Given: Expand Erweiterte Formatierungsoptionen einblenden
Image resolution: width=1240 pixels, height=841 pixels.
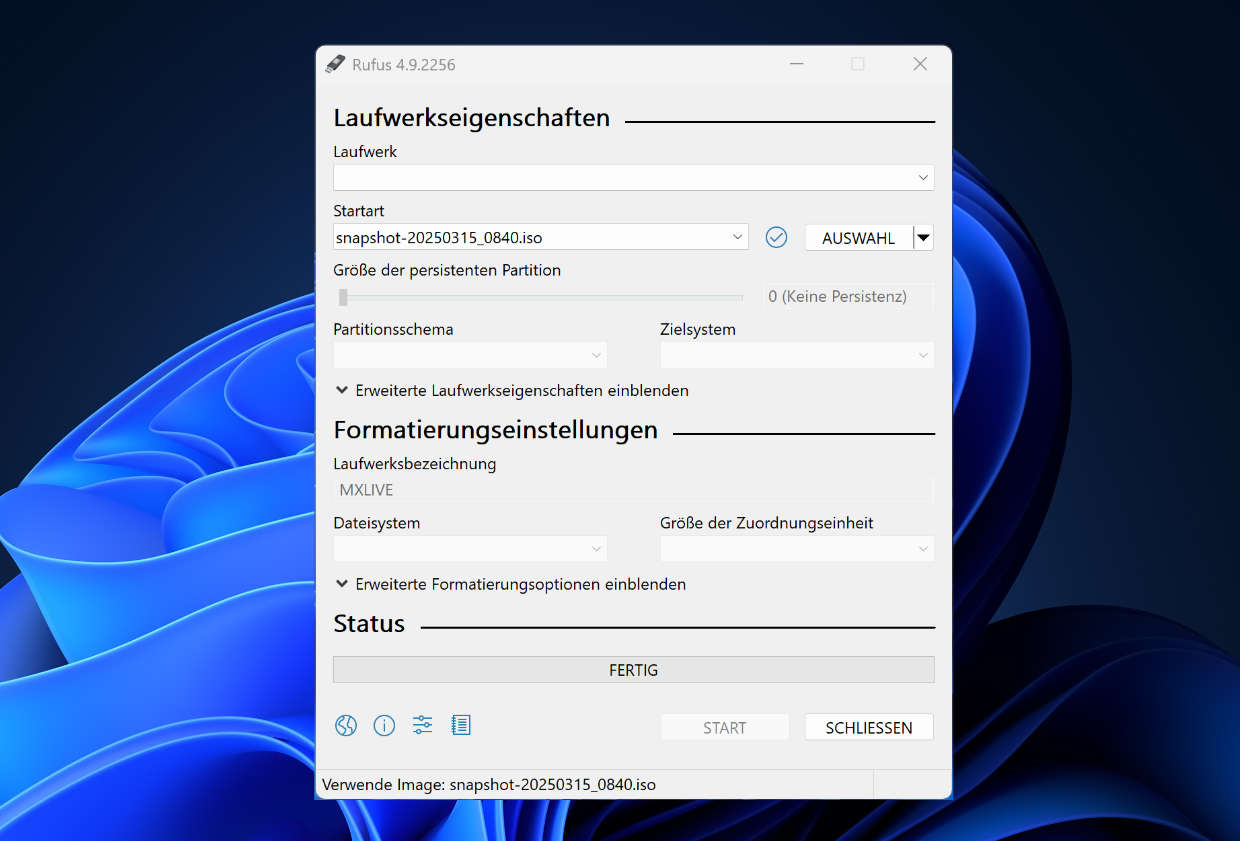Looking at the screenshot, I should click(x=511, y=584).
